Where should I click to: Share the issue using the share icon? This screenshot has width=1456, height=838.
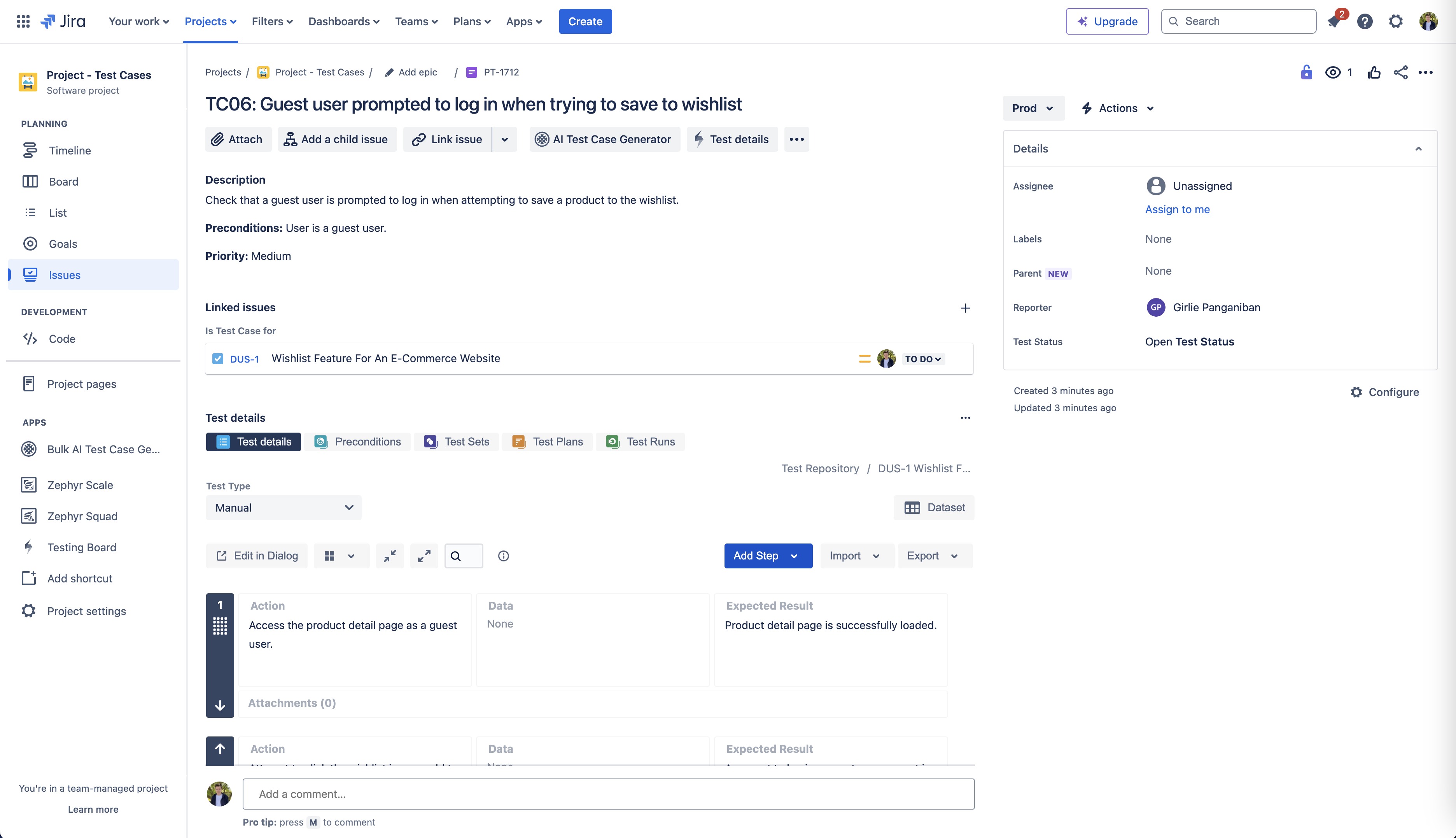[x=1401, y=72]
